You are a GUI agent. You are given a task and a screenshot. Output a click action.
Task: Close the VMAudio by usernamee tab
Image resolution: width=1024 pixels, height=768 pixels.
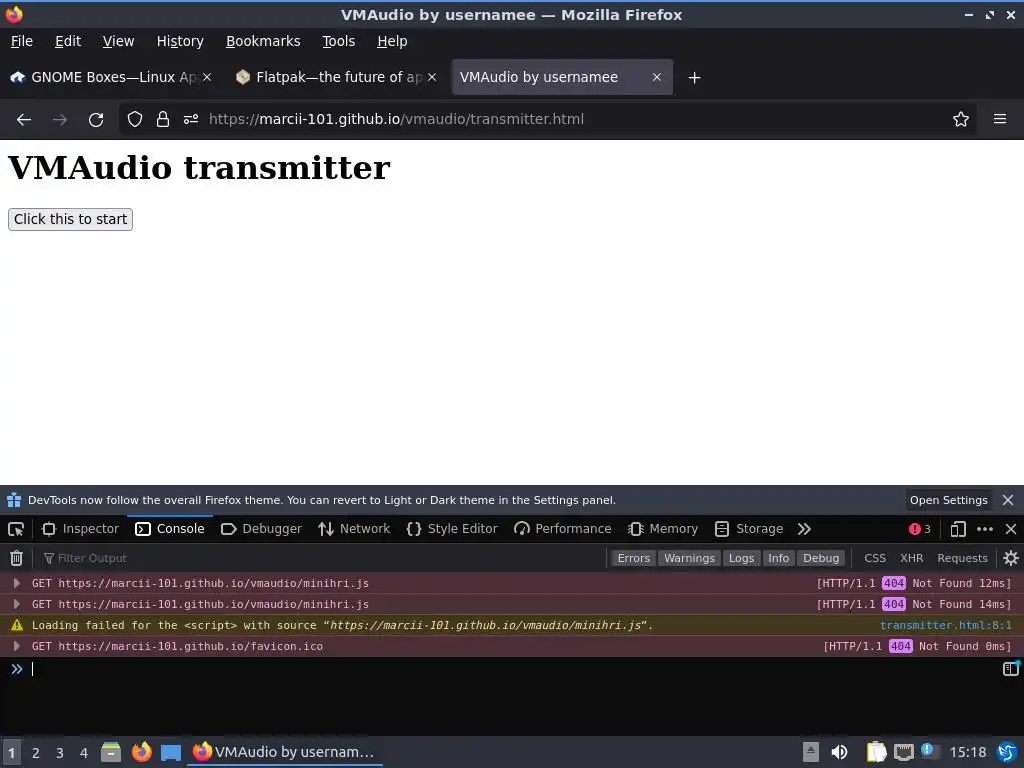click(657, 77)
